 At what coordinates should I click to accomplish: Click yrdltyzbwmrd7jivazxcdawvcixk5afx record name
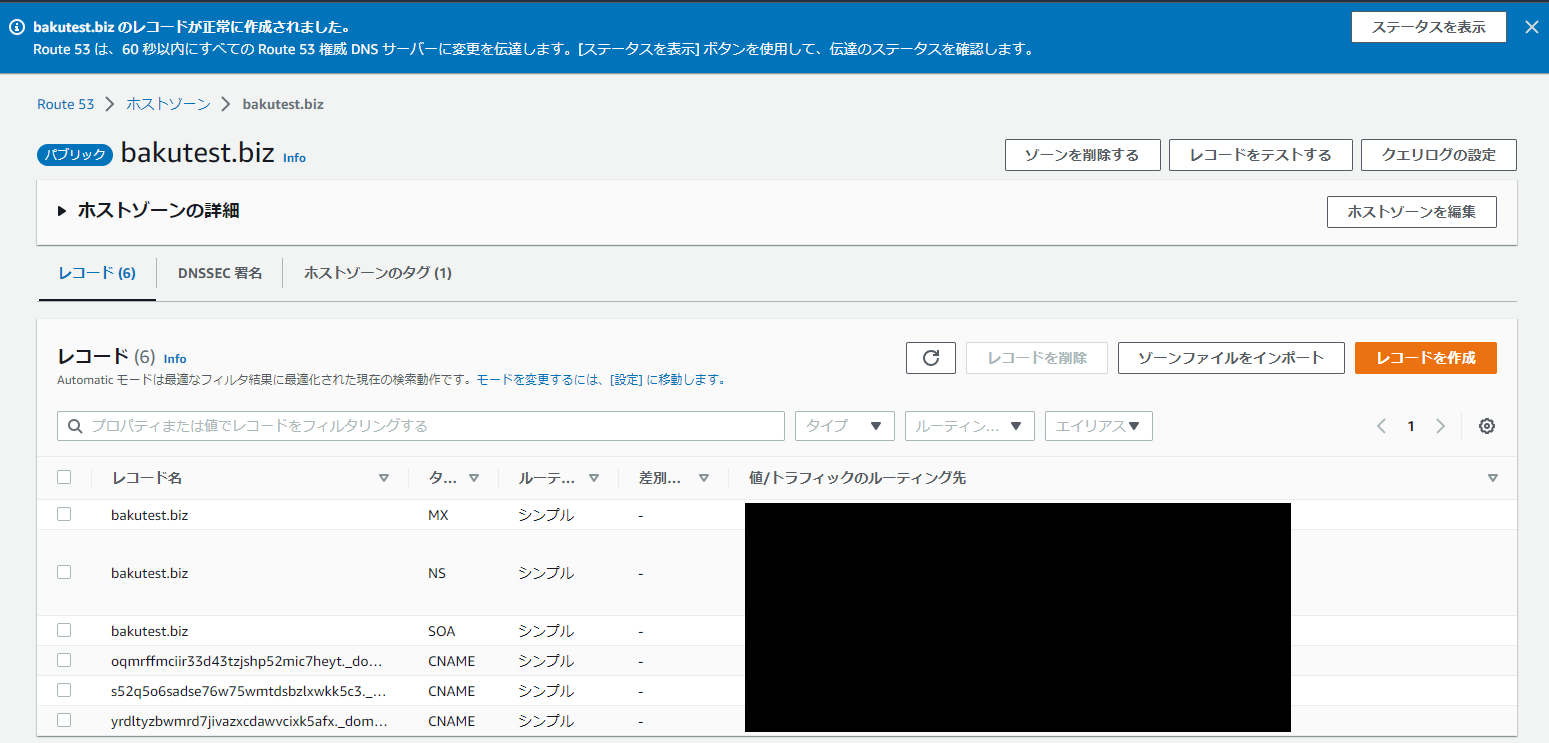(249, 721)
